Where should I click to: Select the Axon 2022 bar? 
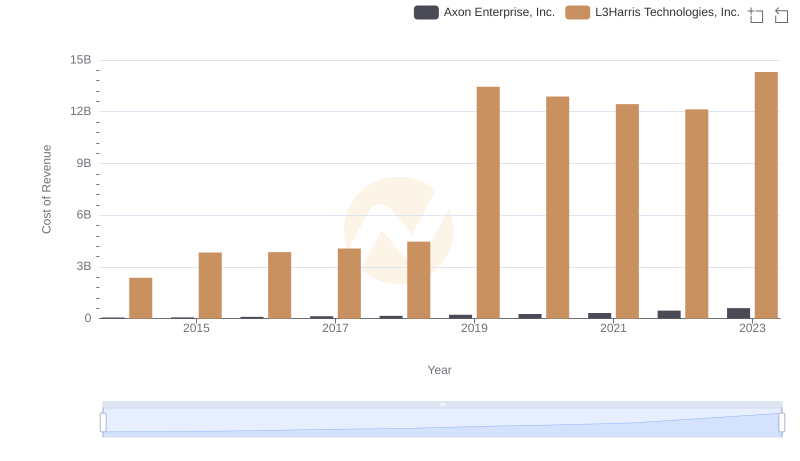coord(669,315)
